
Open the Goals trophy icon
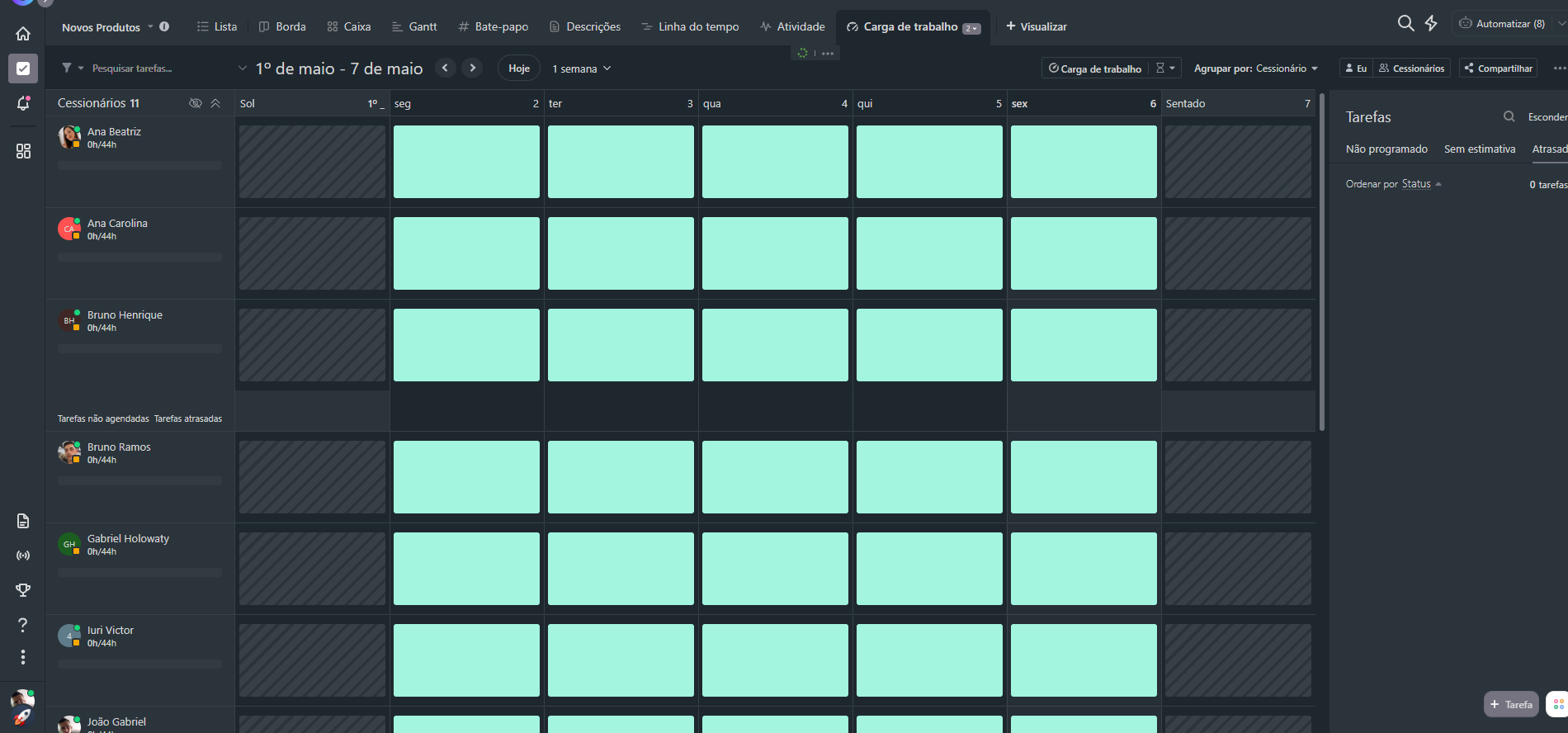pos(23,589)
